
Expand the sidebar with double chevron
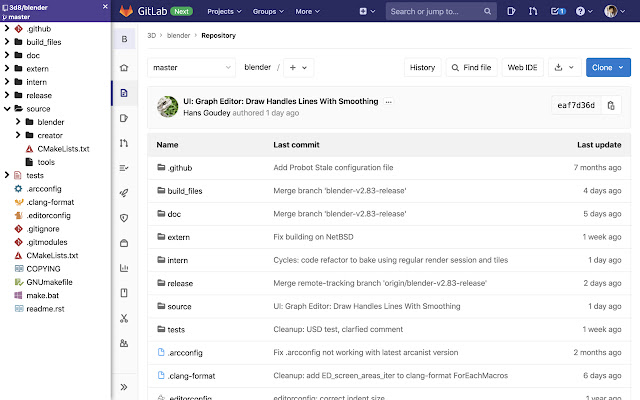pyautogui.click(x=124, y=387)
